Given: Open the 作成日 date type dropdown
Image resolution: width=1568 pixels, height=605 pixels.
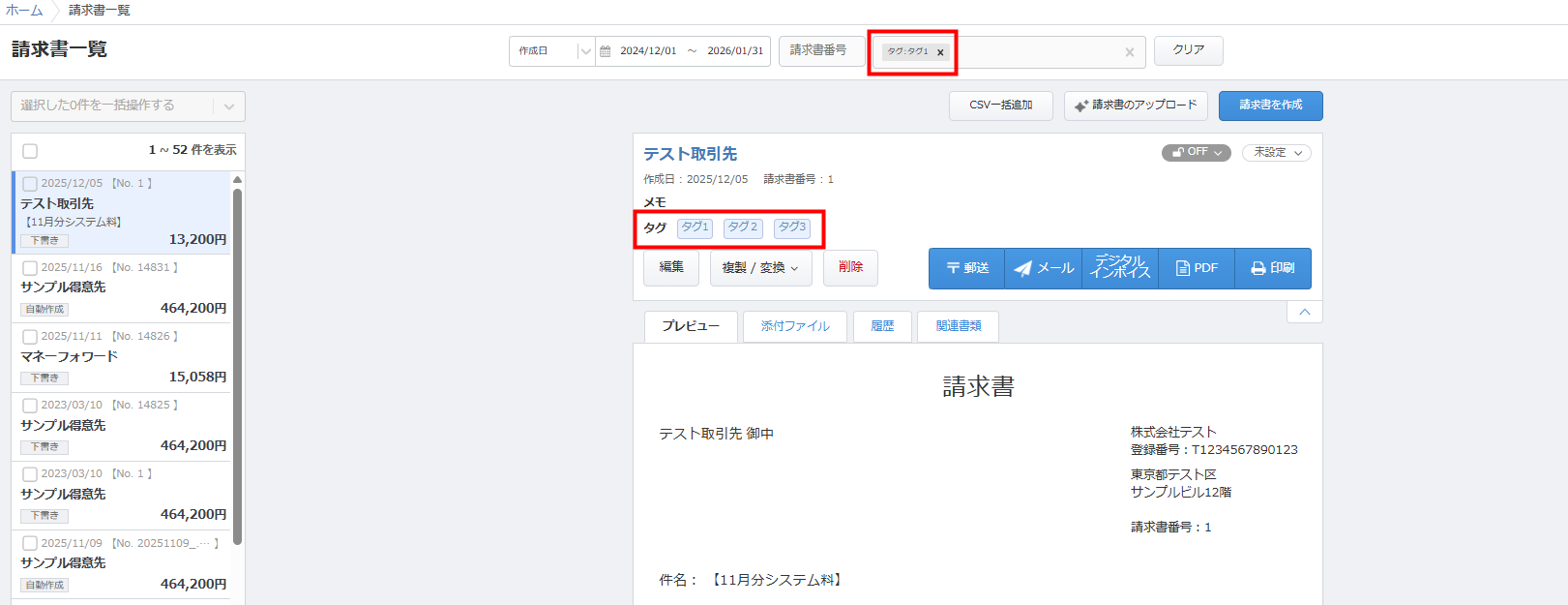Looking at the screenshot, I should 551,51.
